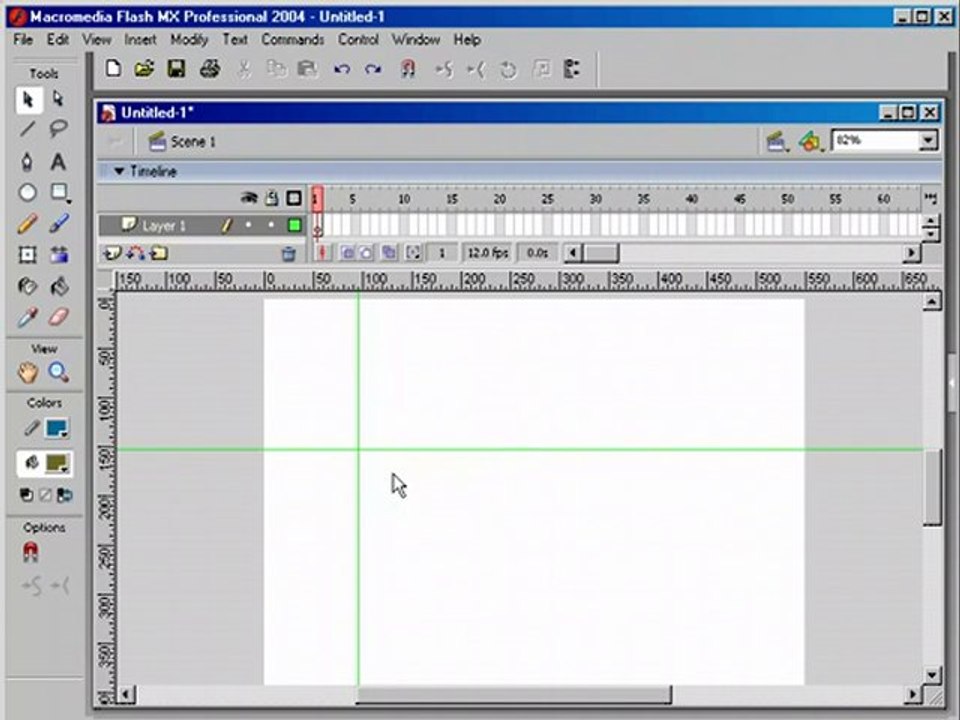Viewport: 960px width, 720px height.
Task: Open the Insert menu
Action: [x=141, y=40]
